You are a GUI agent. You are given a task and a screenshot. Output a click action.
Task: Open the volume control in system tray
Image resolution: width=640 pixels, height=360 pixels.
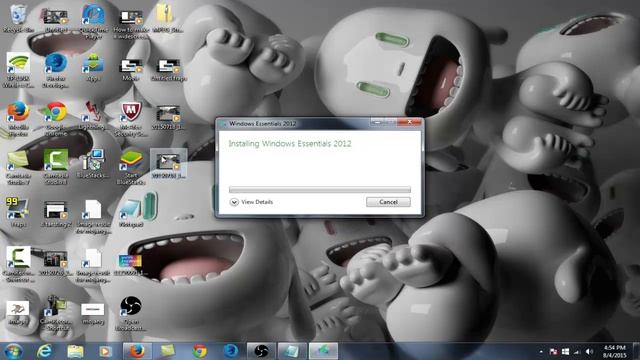tap(589, 351)
